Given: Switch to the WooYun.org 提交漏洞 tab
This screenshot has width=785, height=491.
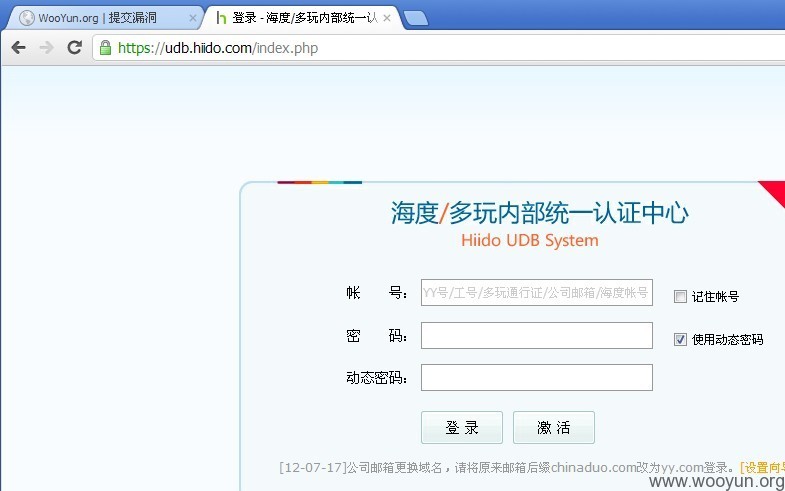Looking at the screenshot, I should coord(103,18).
